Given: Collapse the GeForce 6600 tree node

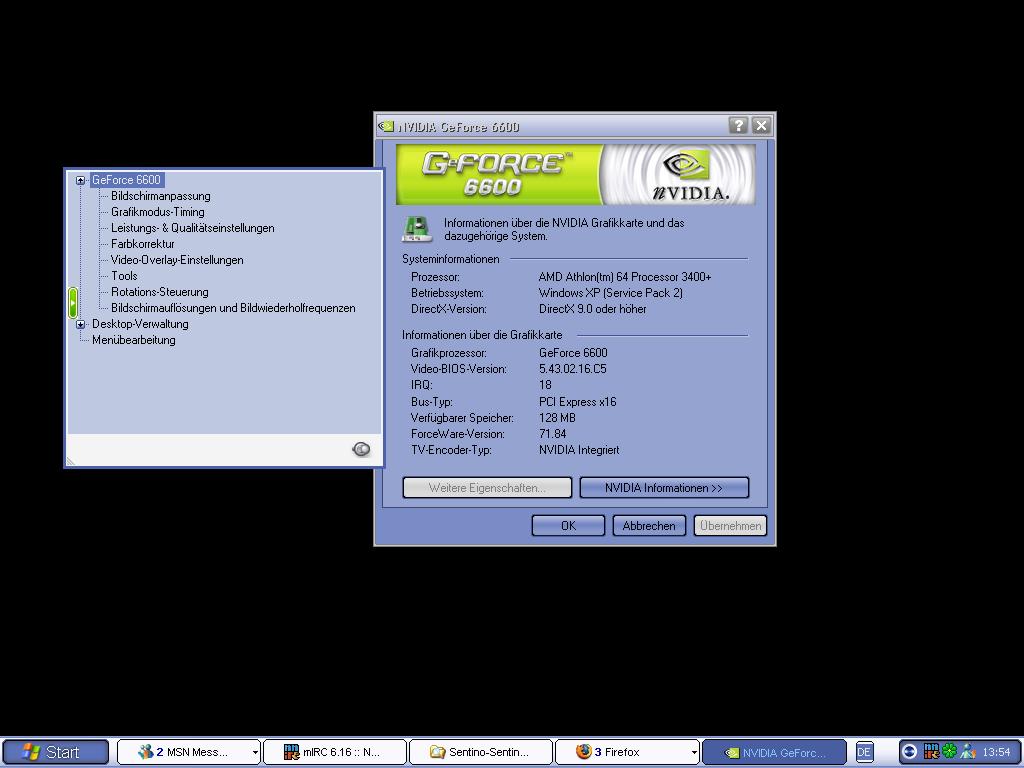Looking at the screenshot, I should [x=80, y=180].
